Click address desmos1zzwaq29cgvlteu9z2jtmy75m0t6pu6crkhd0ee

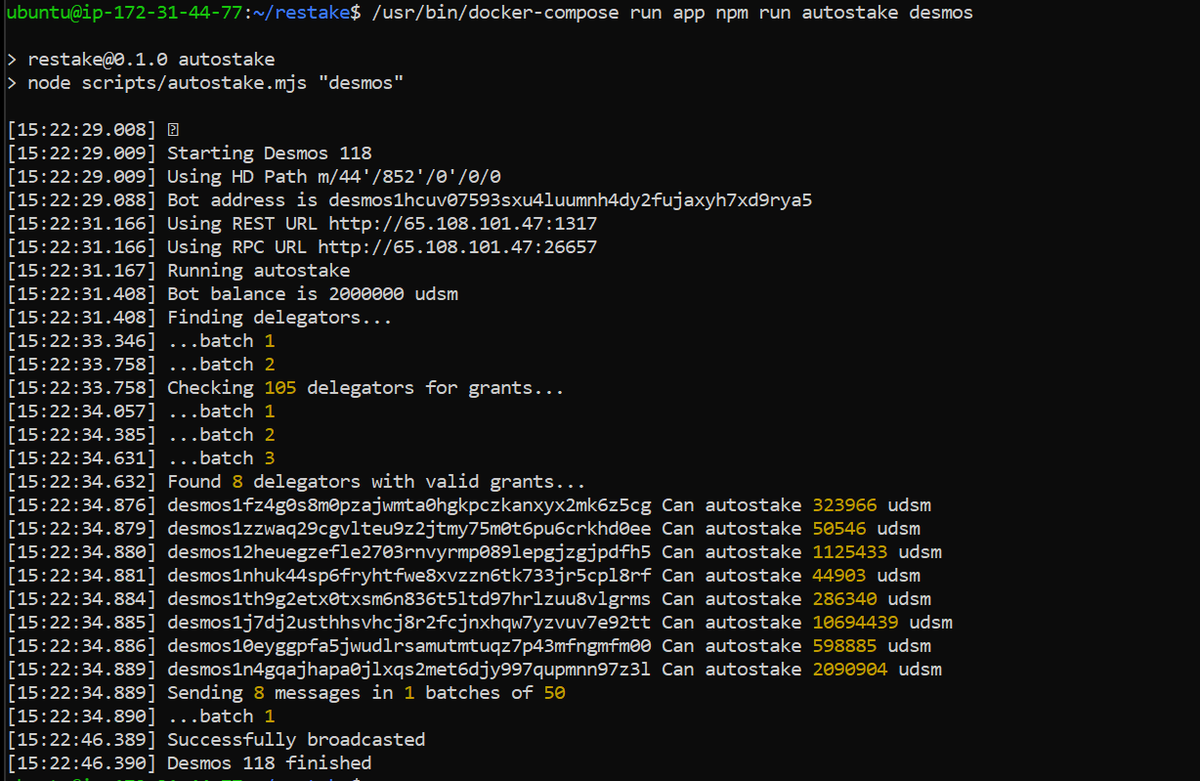coord(409,529)
